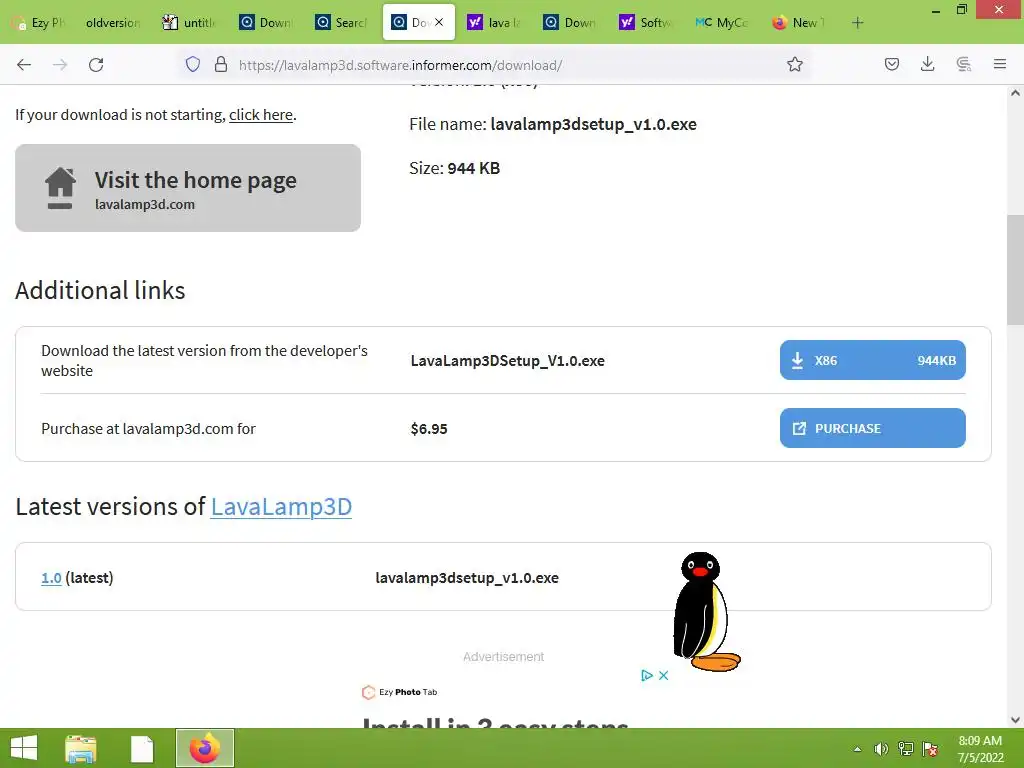The height and width of the screenshot is (768, 1024).
Task: Click scrollbar up arrow
Action: click(1015, 93)
